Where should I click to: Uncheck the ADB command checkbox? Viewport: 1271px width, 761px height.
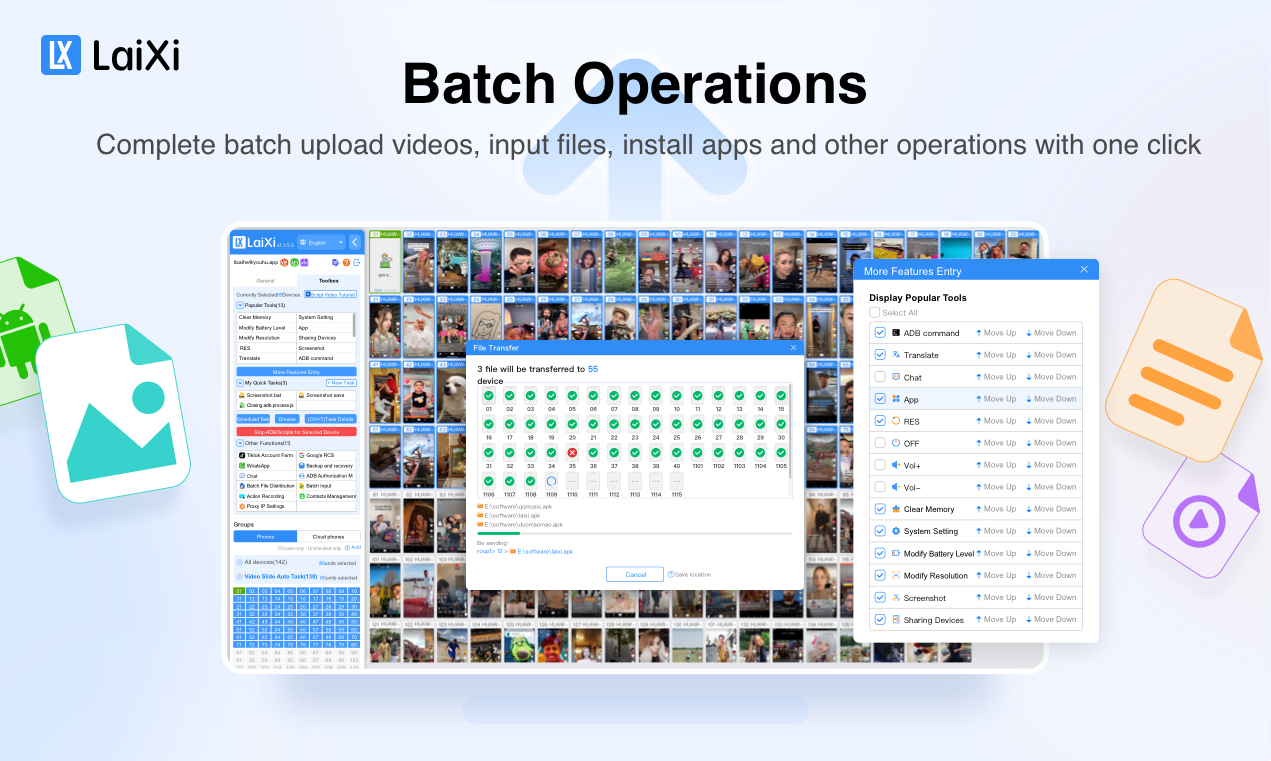pyautogui.click(x=880, y=333)
